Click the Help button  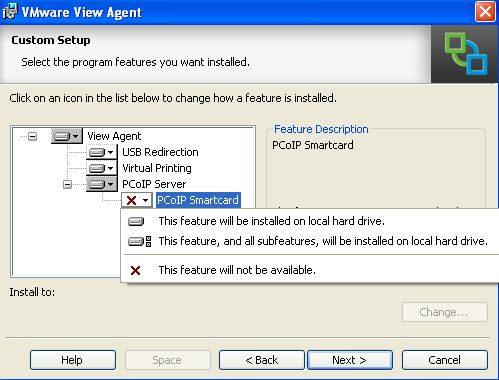point(73,360)
